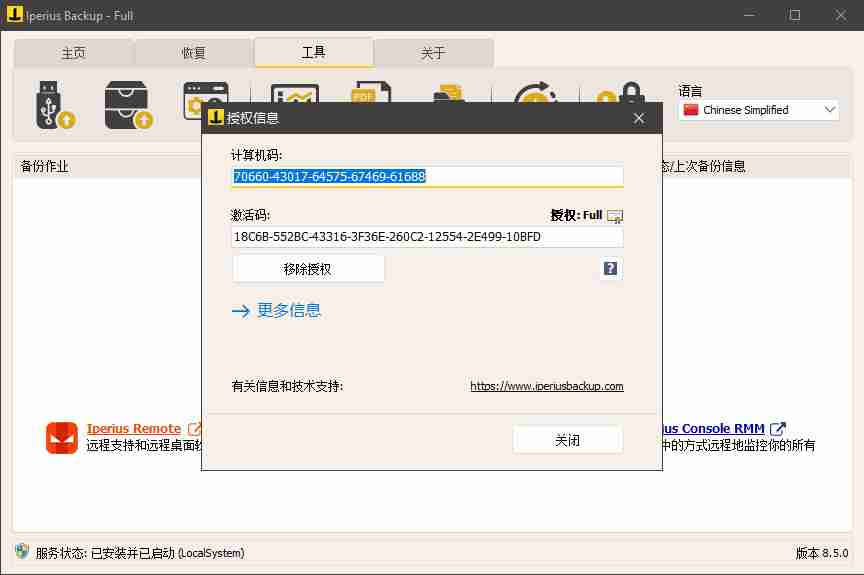The image size is (864, 575).
Task: Click the 服务状态 status bar text
Action: [140, 552]
